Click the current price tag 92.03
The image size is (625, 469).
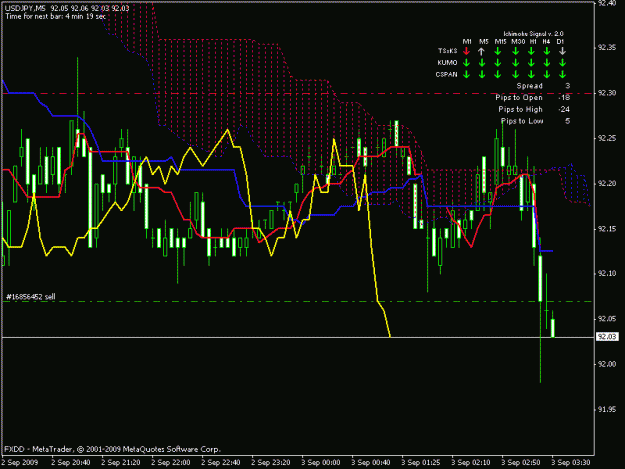click(x=607, y=337)
